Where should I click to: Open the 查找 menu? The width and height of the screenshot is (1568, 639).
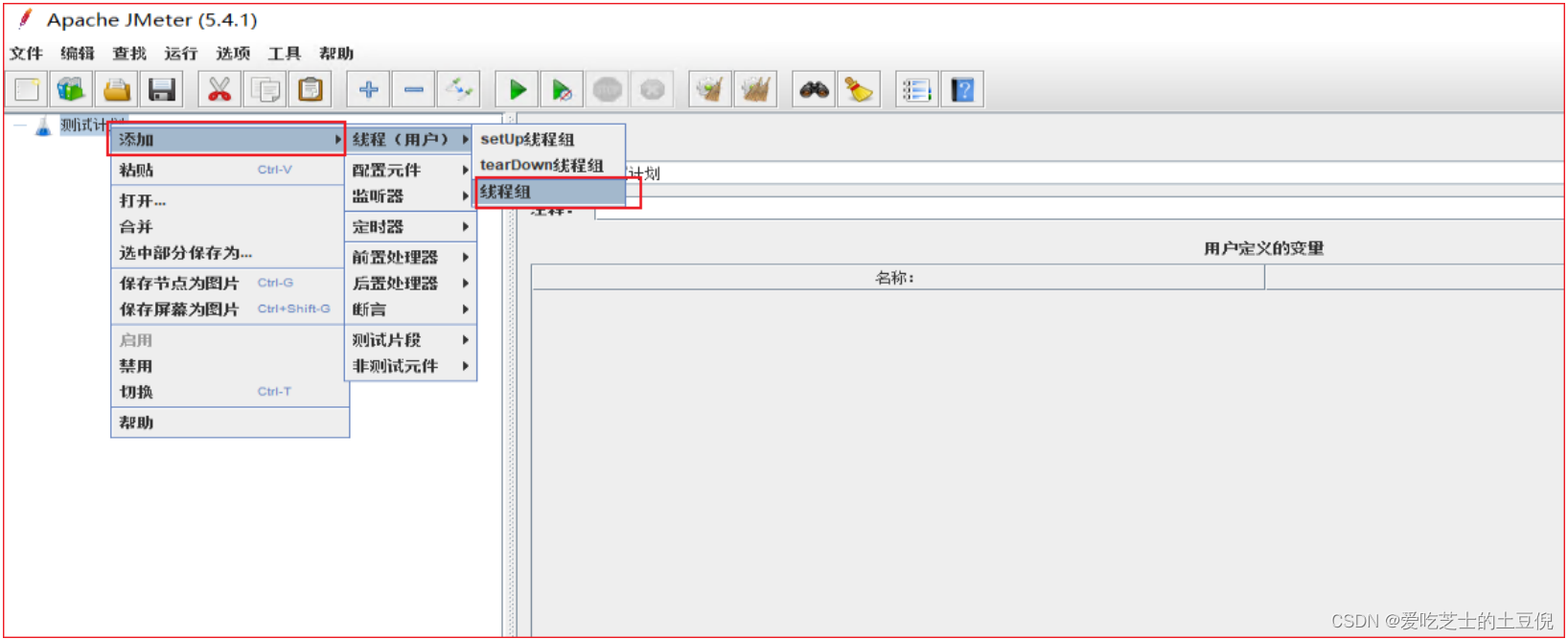click(129, 54)
